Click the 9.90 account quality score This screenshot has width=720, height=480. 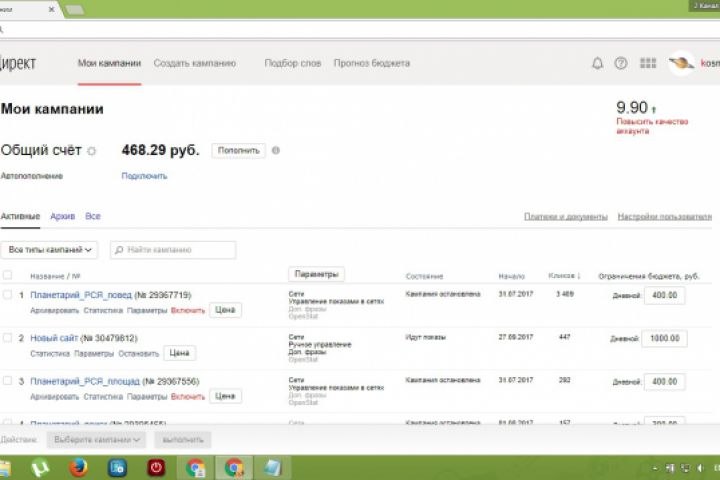(632, 107)
